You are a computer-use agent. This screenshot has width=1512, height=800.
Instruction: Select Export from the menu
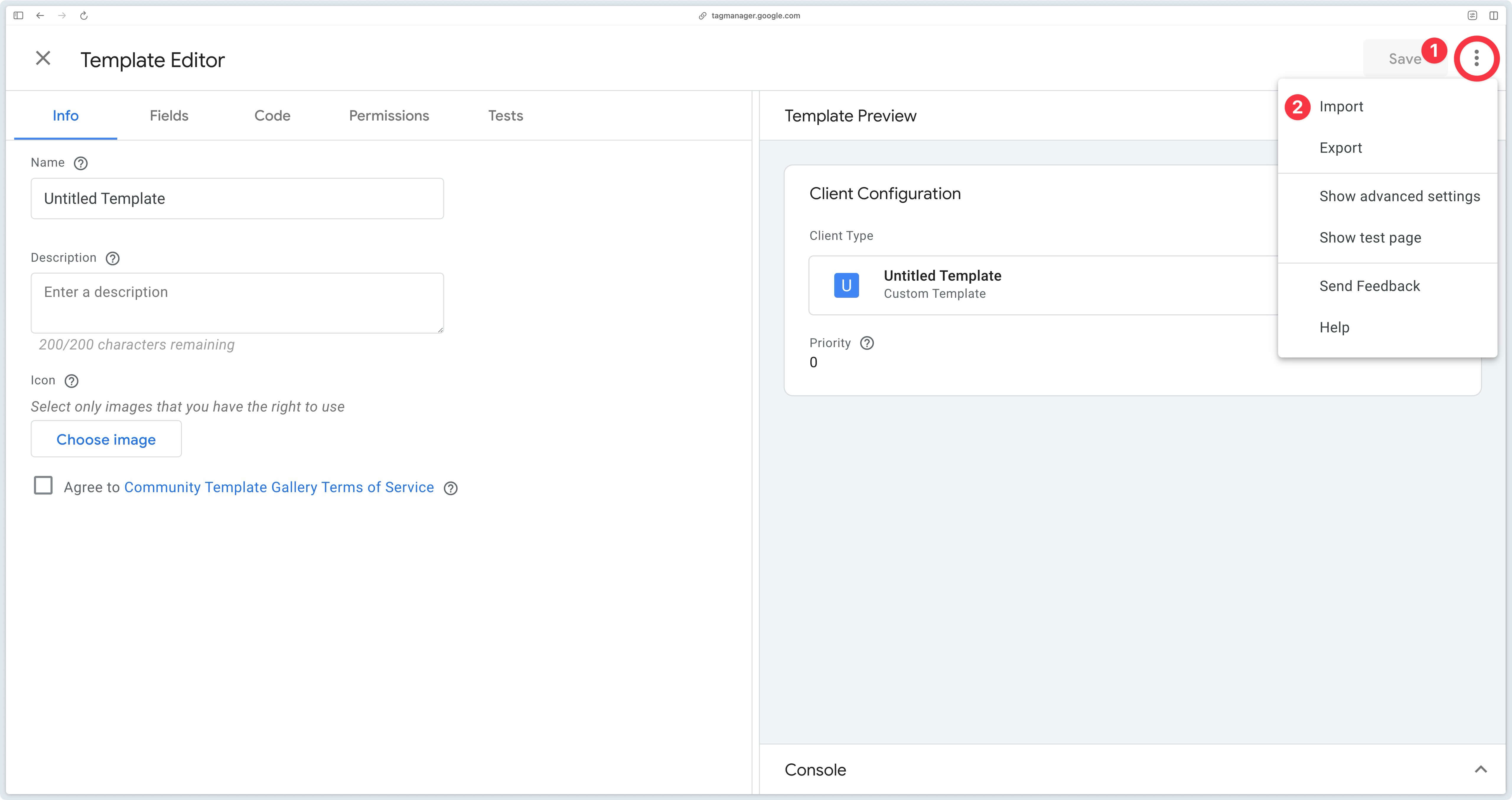coord(1388,148)
